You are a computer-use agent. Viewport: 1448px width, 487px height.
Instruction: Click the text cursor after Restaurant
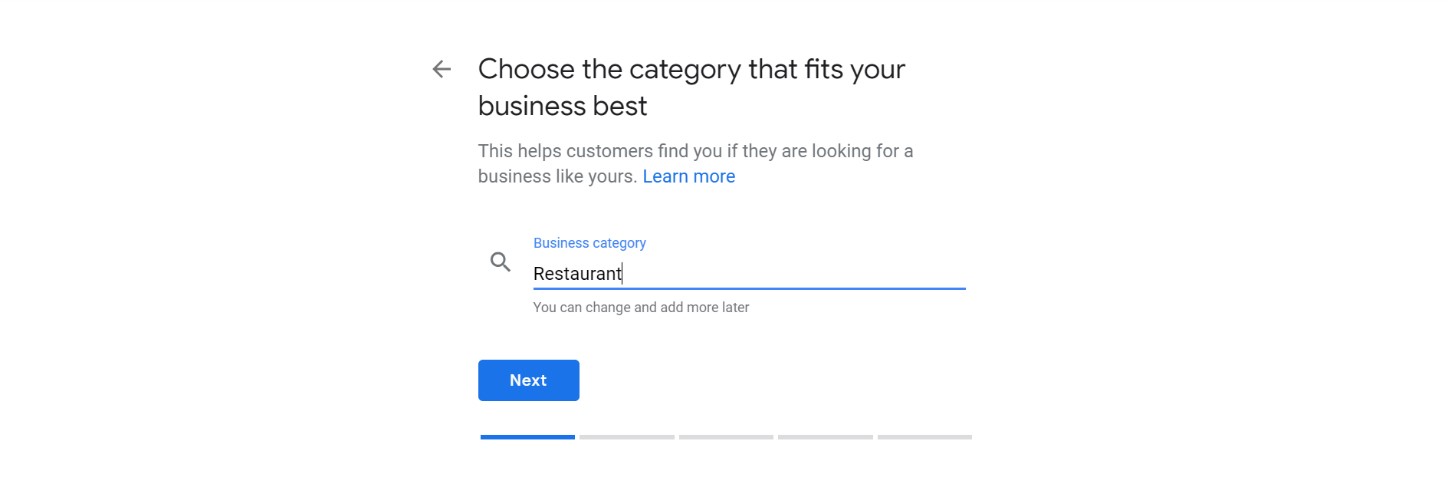click(623, 273)
